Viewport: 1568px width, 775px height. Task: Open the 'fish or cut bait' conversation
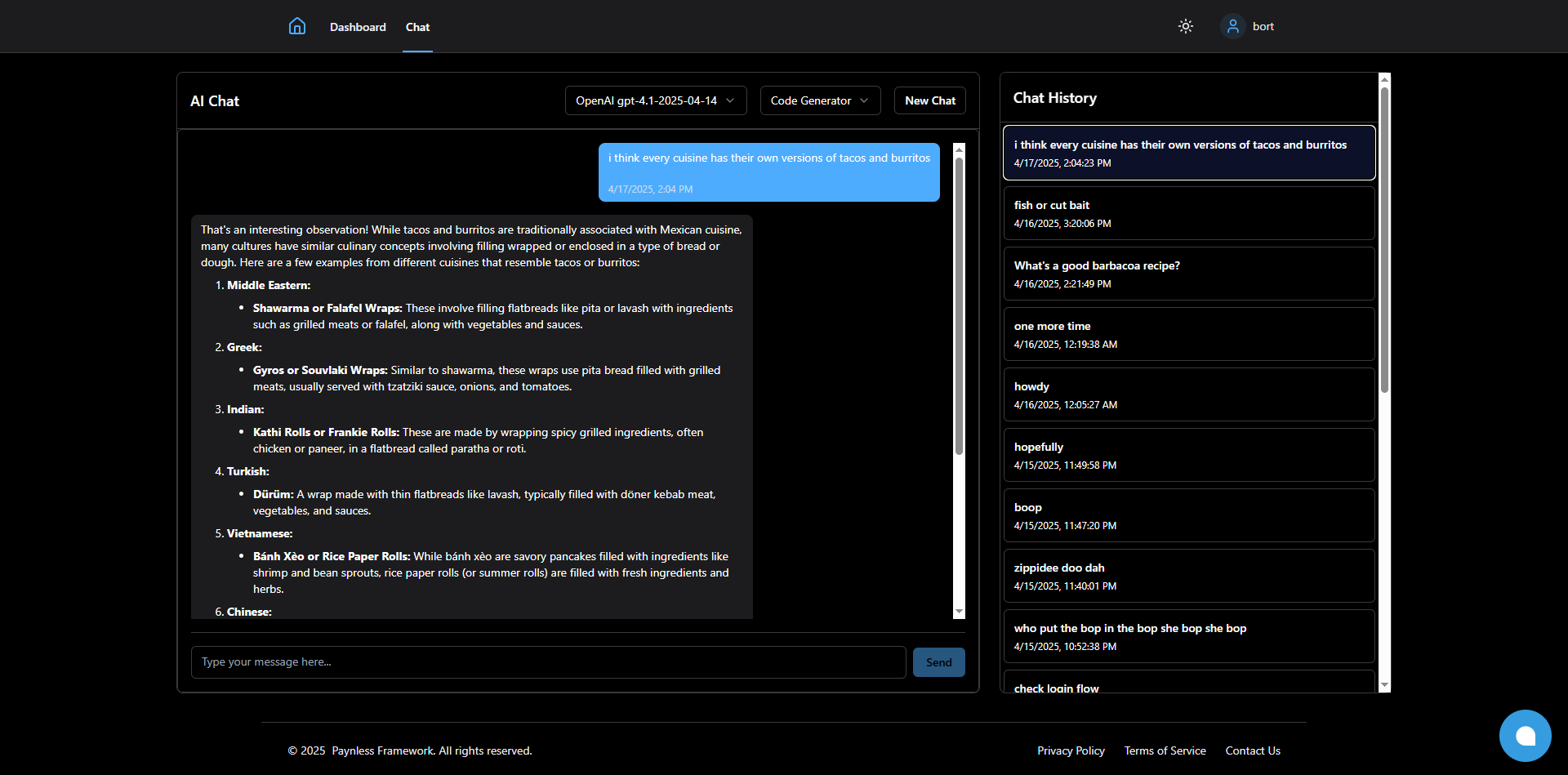[1188, 213]
